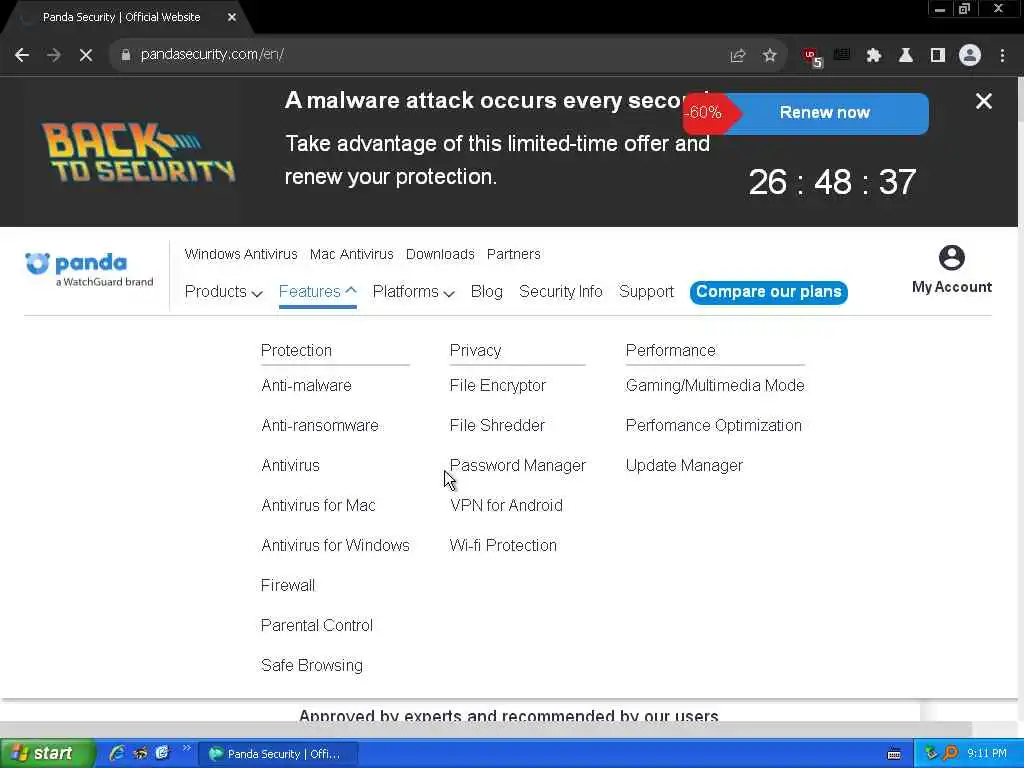1024x768 pixels.
Task: Open Safe Browsing feature
Action: 312,665
